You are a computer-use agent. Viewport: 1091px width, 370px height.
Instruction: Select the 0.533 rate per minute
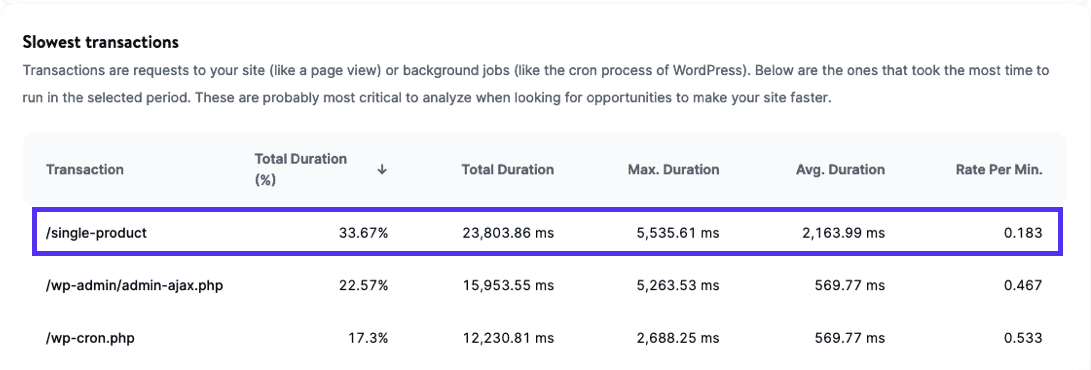click(1024, 339)
